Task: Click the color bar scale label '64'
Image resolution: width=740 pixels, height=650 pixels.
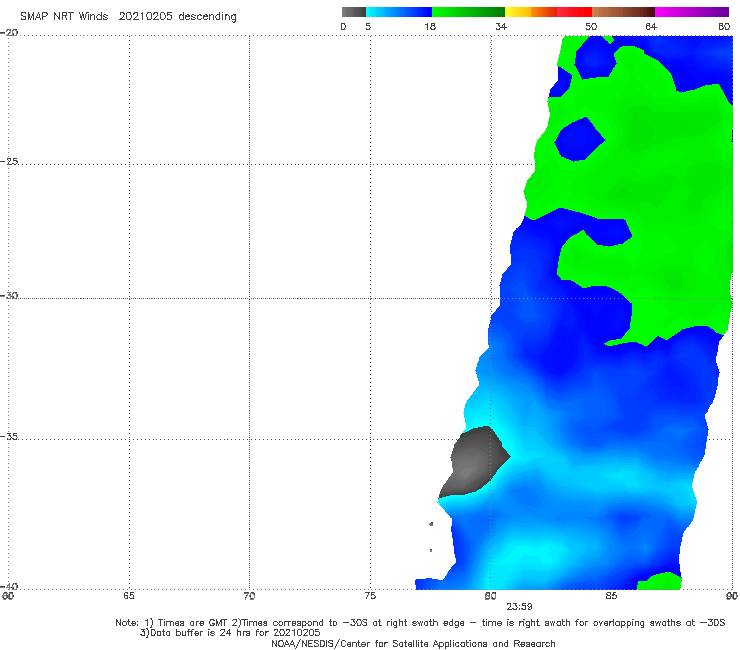Action: coord(651,26)
